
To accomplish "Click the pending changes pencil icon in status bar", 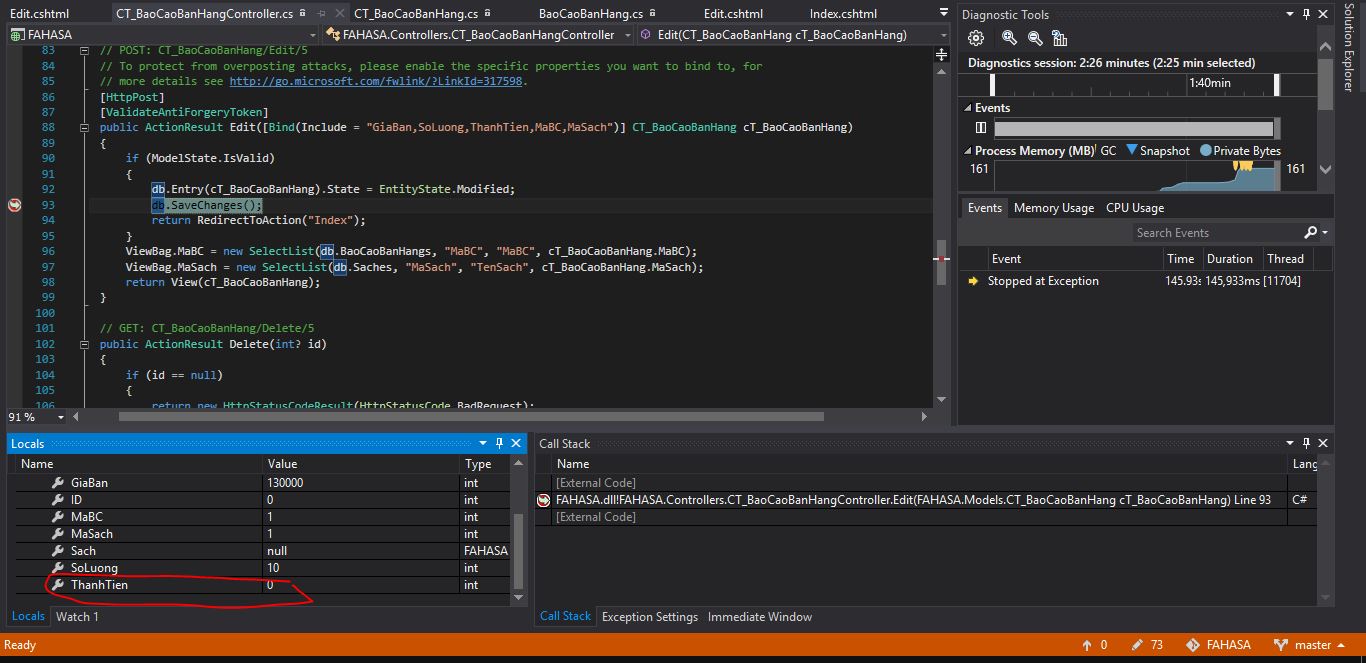I will (1136, 645).
